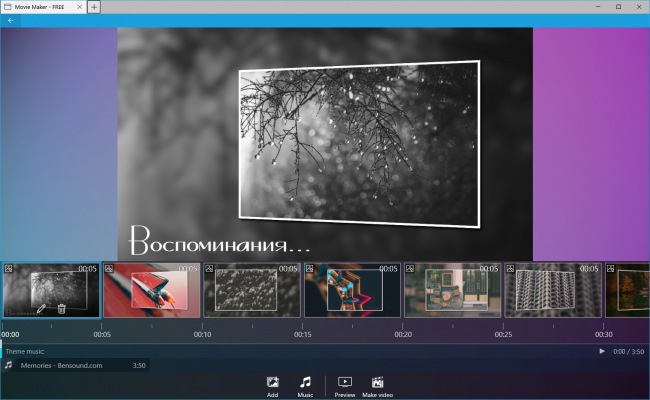Play the theme music
Viewport: 650px width, 400px height.
click(601, 351)
